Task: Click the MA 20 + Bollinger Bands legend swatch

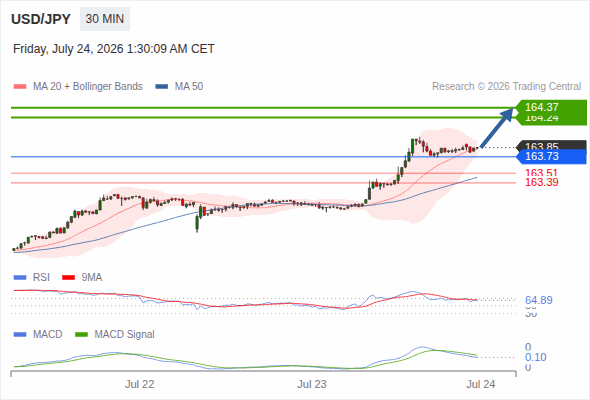Action: (x=20, y=87)
